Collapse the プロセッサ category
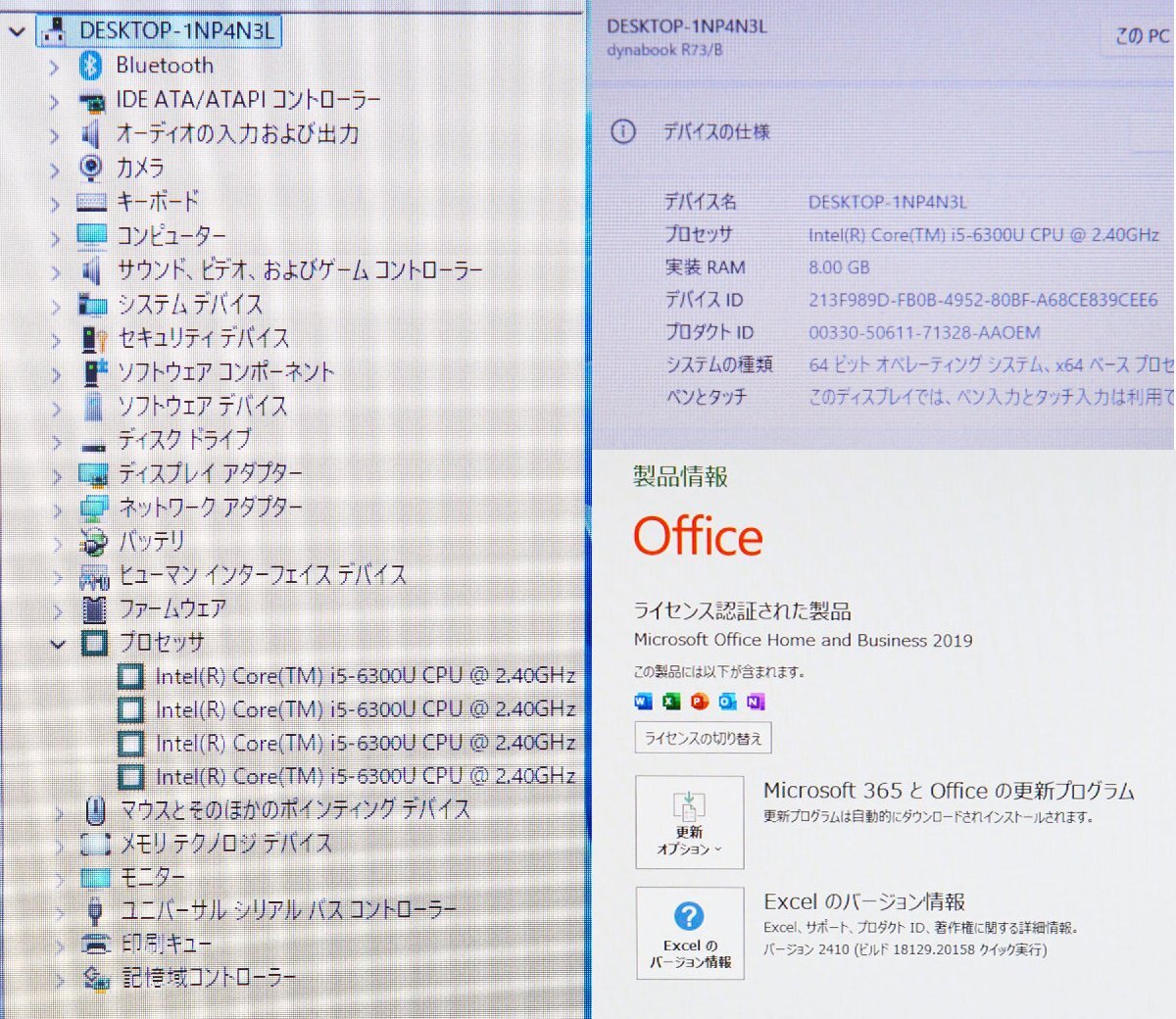Screen dimensions: 1176x1019 58,644
